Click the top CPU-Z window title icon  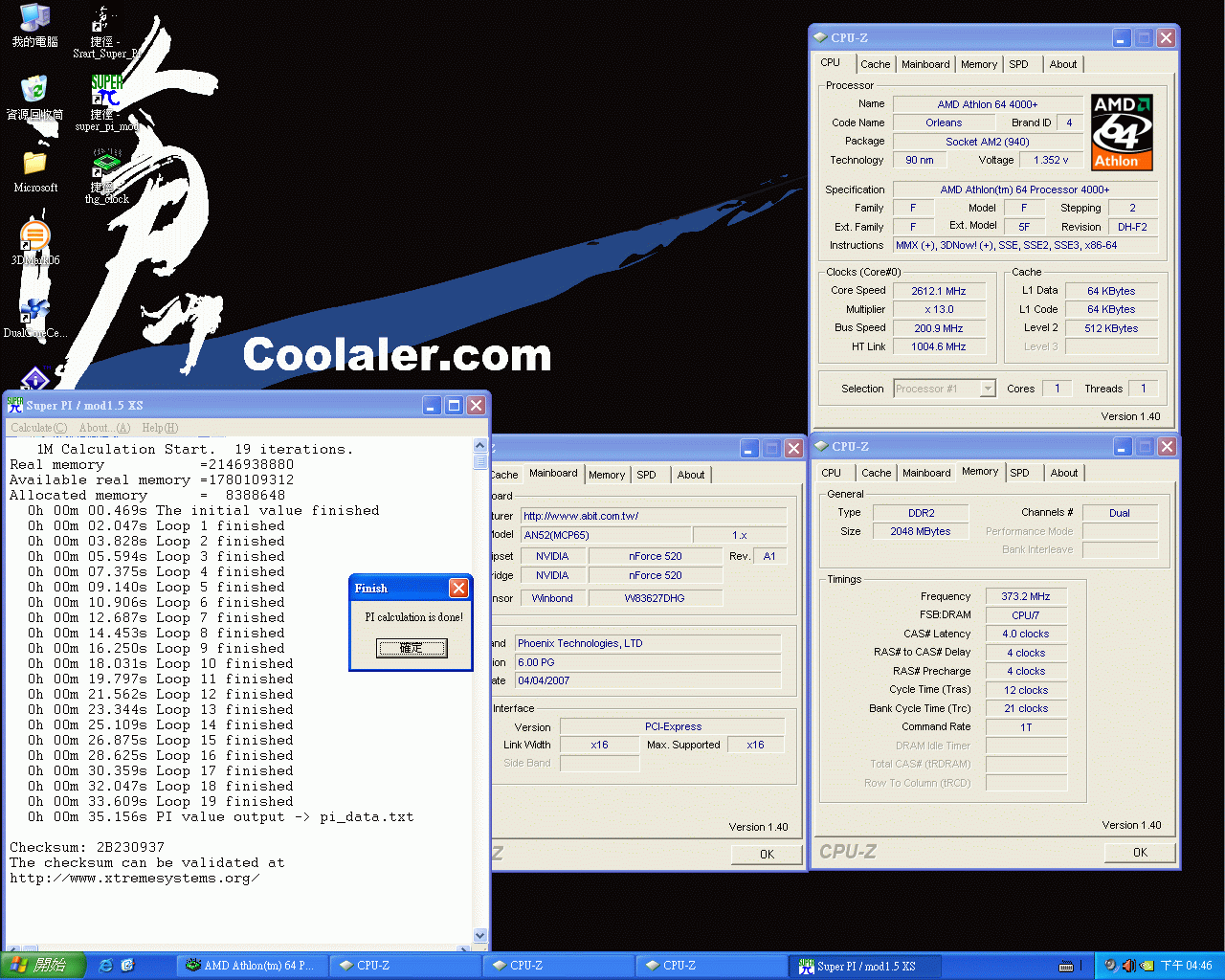click(x=820, y=37)
